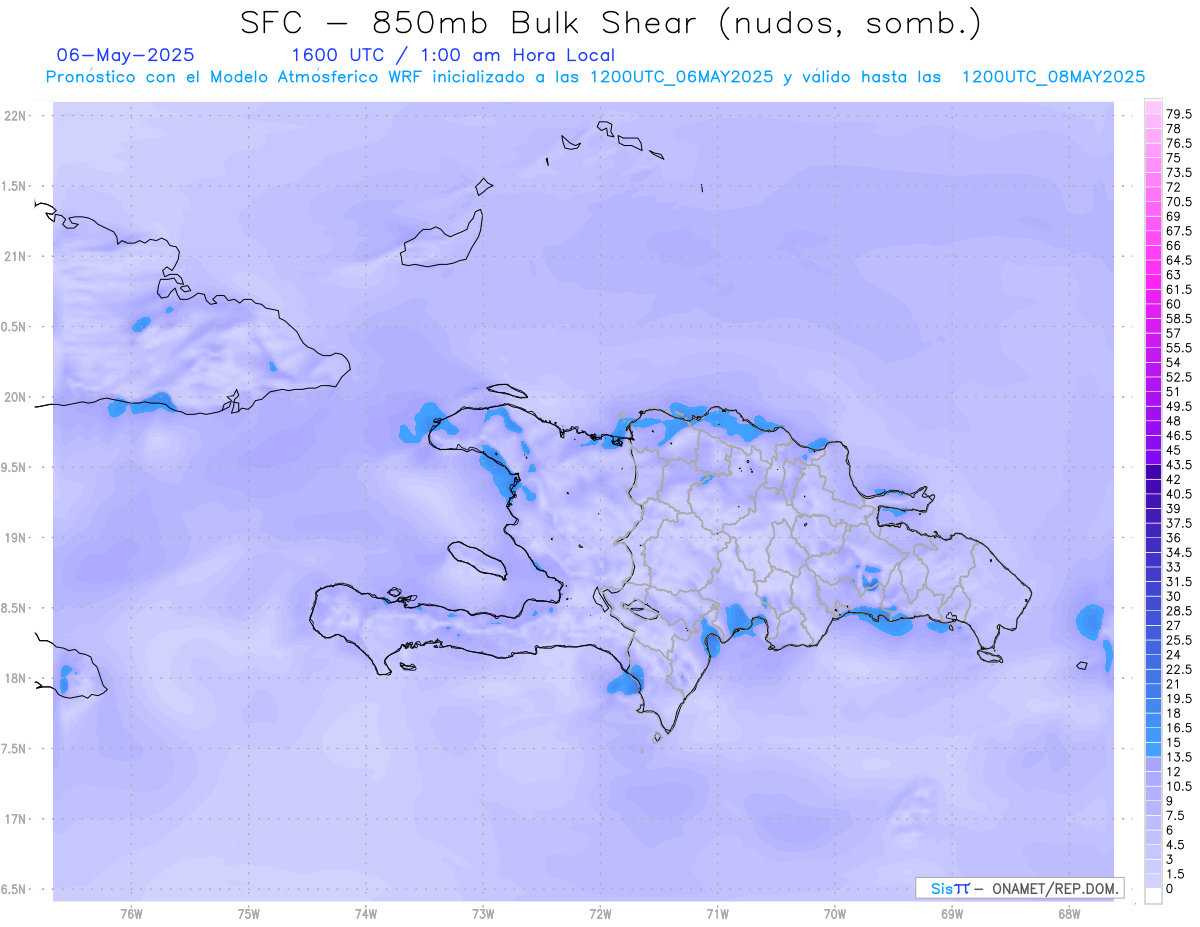Screen dimensions: 1200x927
Task: Click the "18N" latitude axis label
Action: coord(17,678)
